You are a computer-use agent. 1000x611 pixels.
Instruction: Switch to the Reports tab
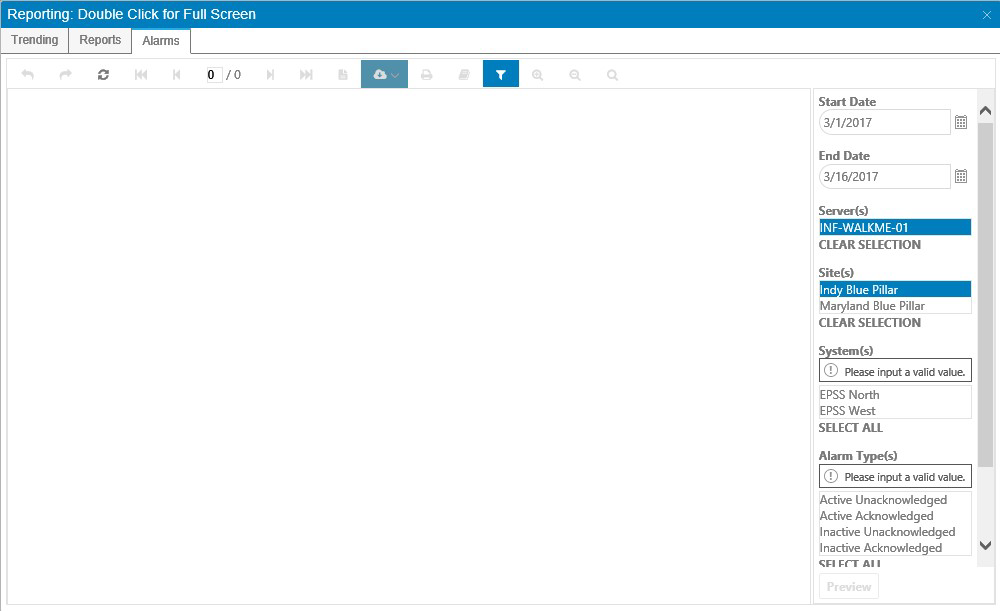(100, 40)
